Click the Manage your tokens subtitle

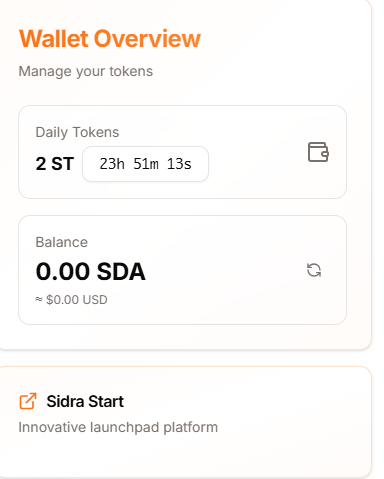[x=86, y=71]
